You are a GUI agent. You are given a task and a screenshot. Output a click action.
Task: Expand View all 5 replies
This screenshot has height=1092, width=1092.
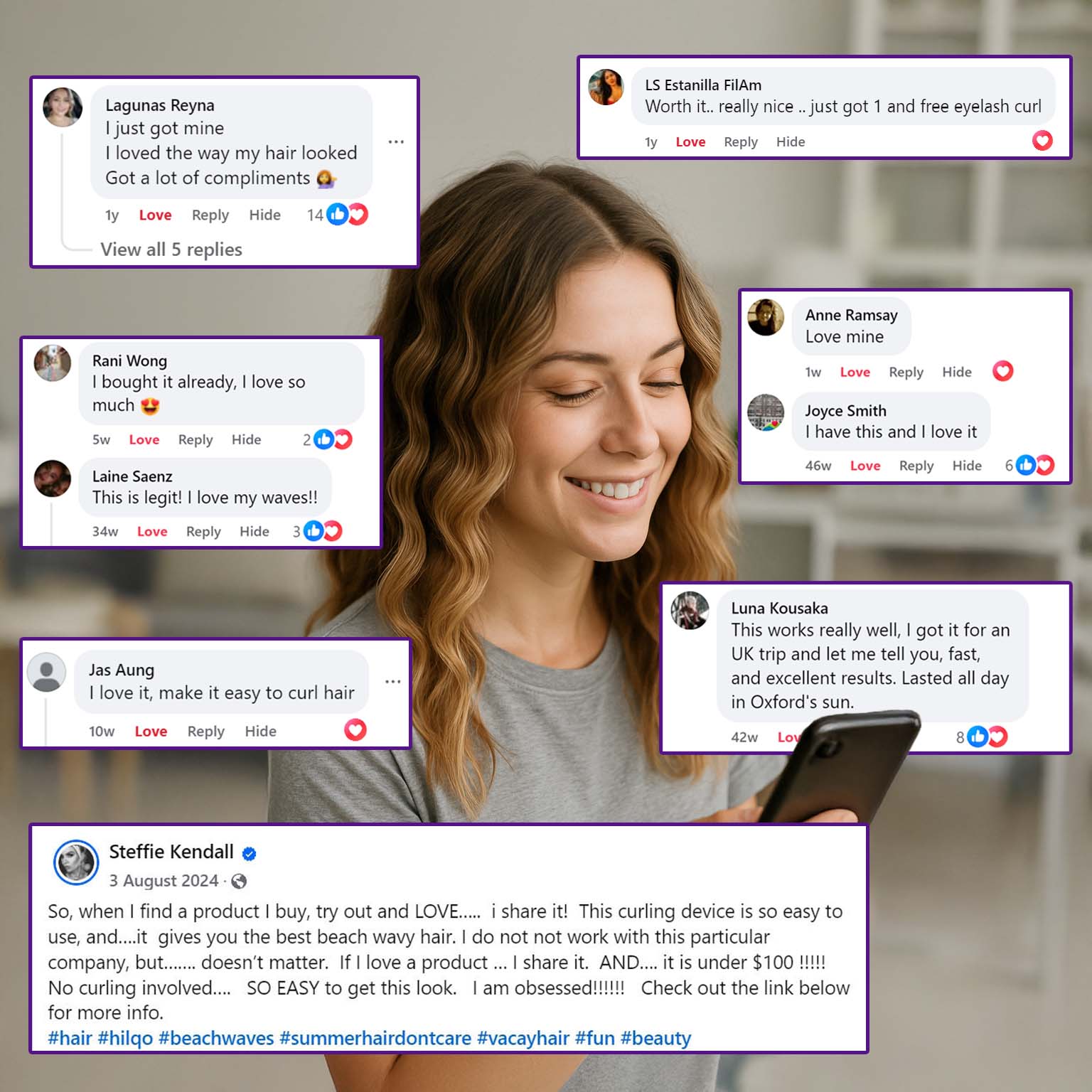click(x=171, y=250)
